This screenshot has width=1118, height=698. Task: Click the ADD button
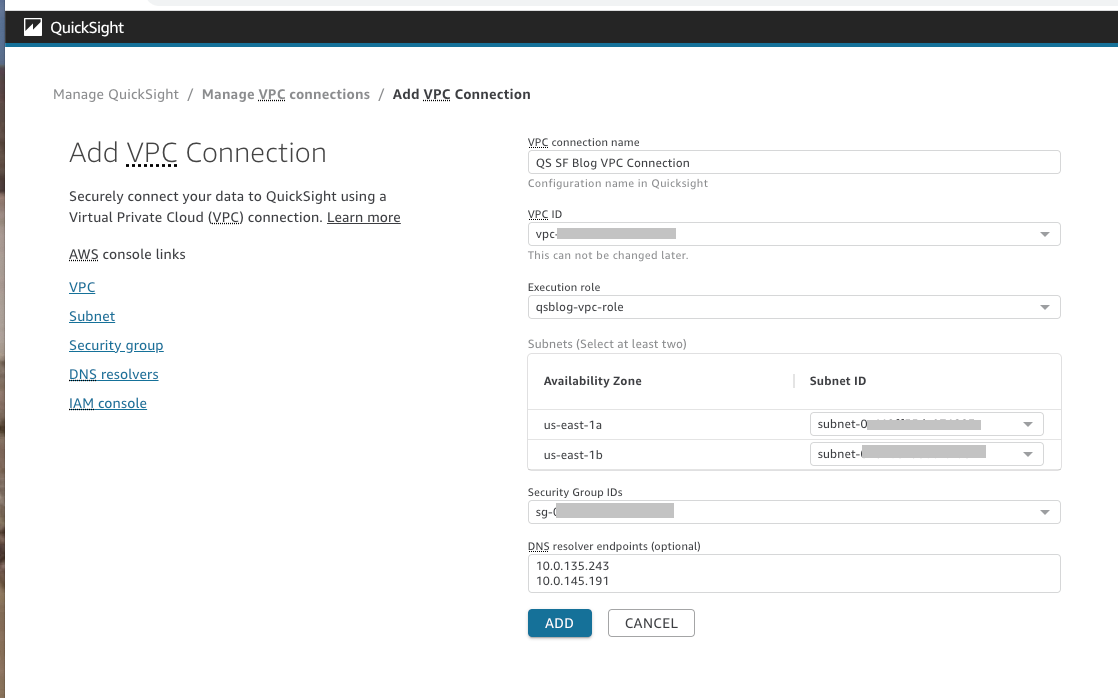tap(560, 623)
